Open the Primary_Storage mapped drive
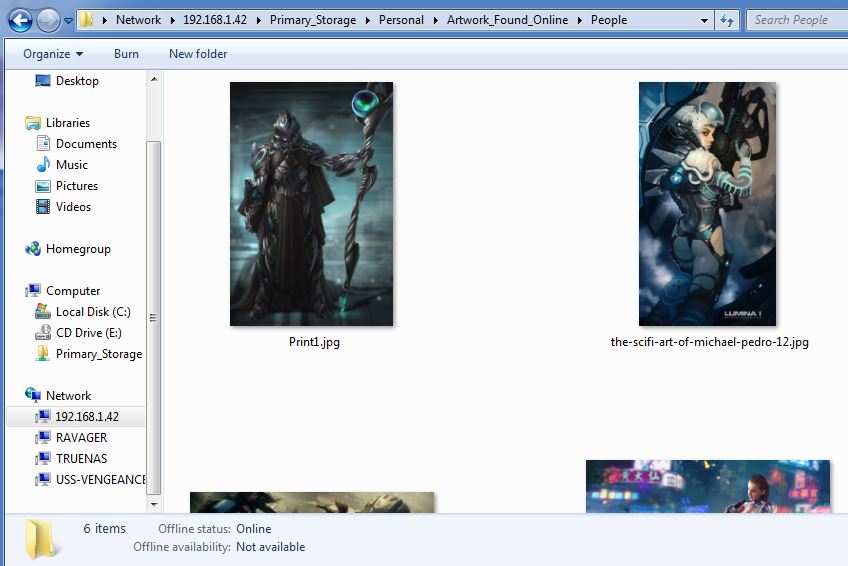The height and width of the screenshot is (566, 848). point(99,354)
